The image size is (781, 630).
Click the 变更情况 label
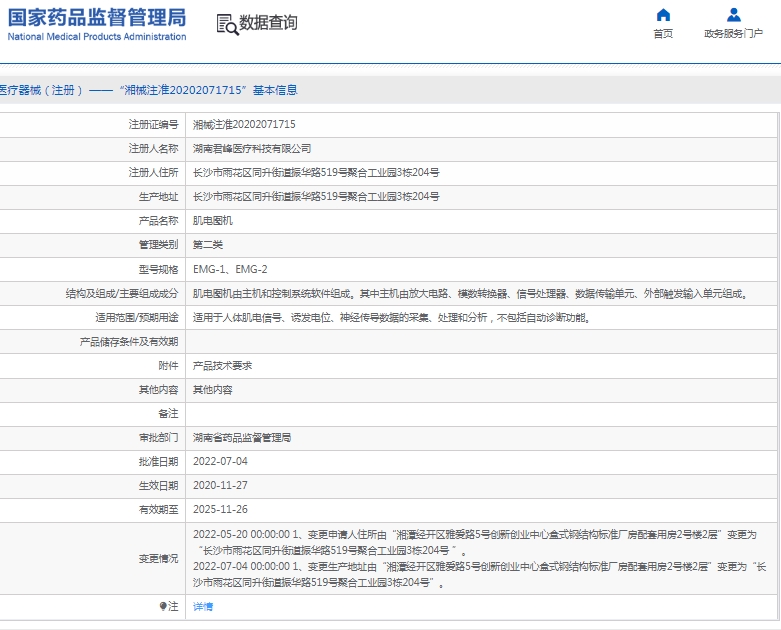[x=158, y=558]
